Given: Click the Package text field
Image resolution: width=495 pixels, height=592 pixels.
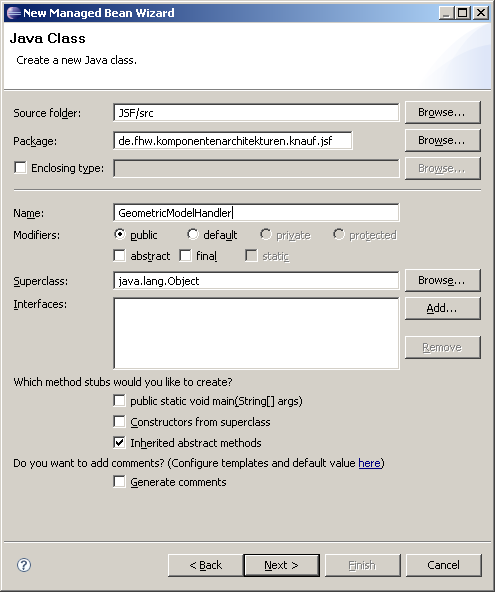Looking at the screenshot, I should 233,140.
